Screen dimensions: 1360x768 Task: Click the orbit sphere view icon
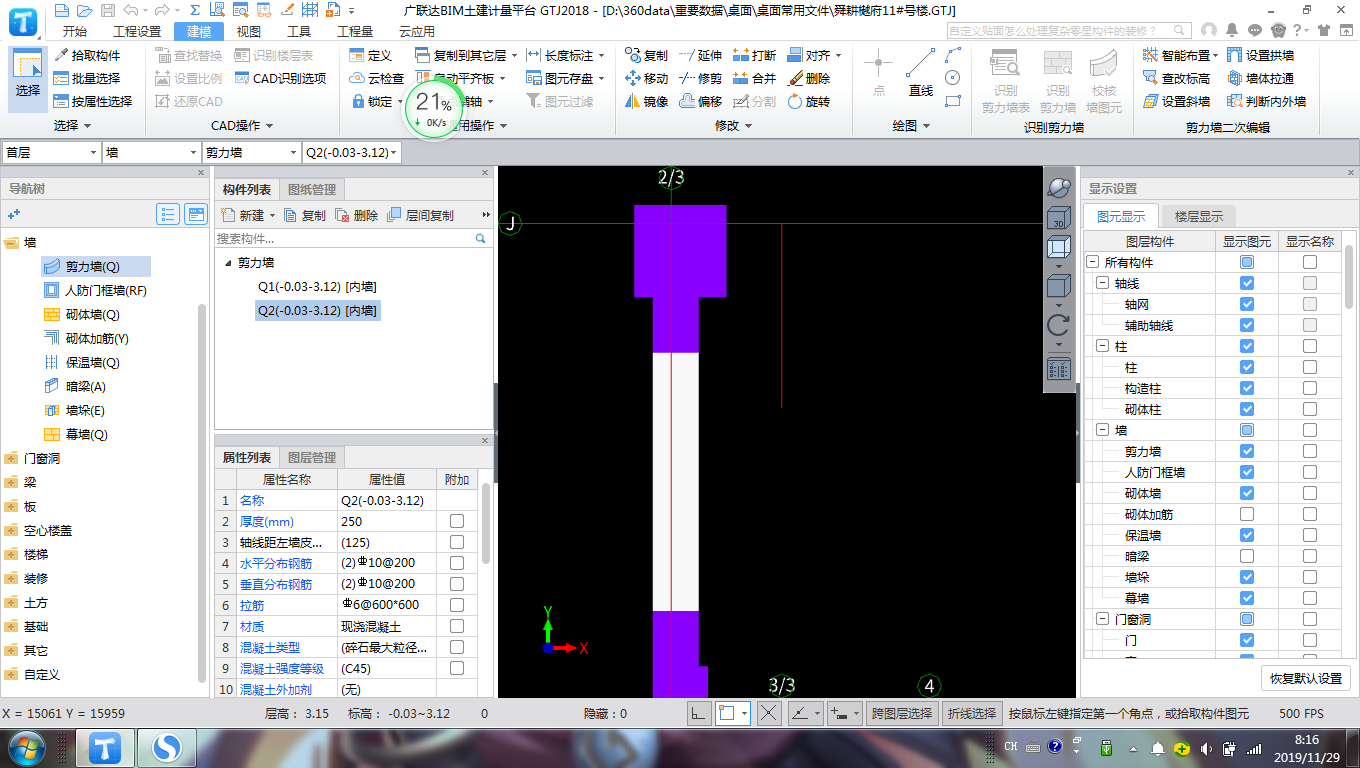coord(1058,187)
